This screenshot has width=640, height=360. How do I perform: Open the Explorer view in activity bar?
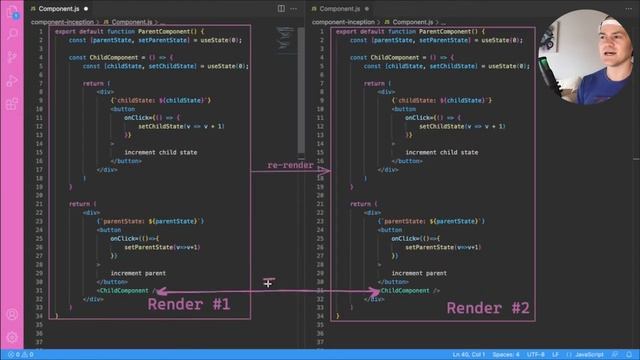pos(12,11)
